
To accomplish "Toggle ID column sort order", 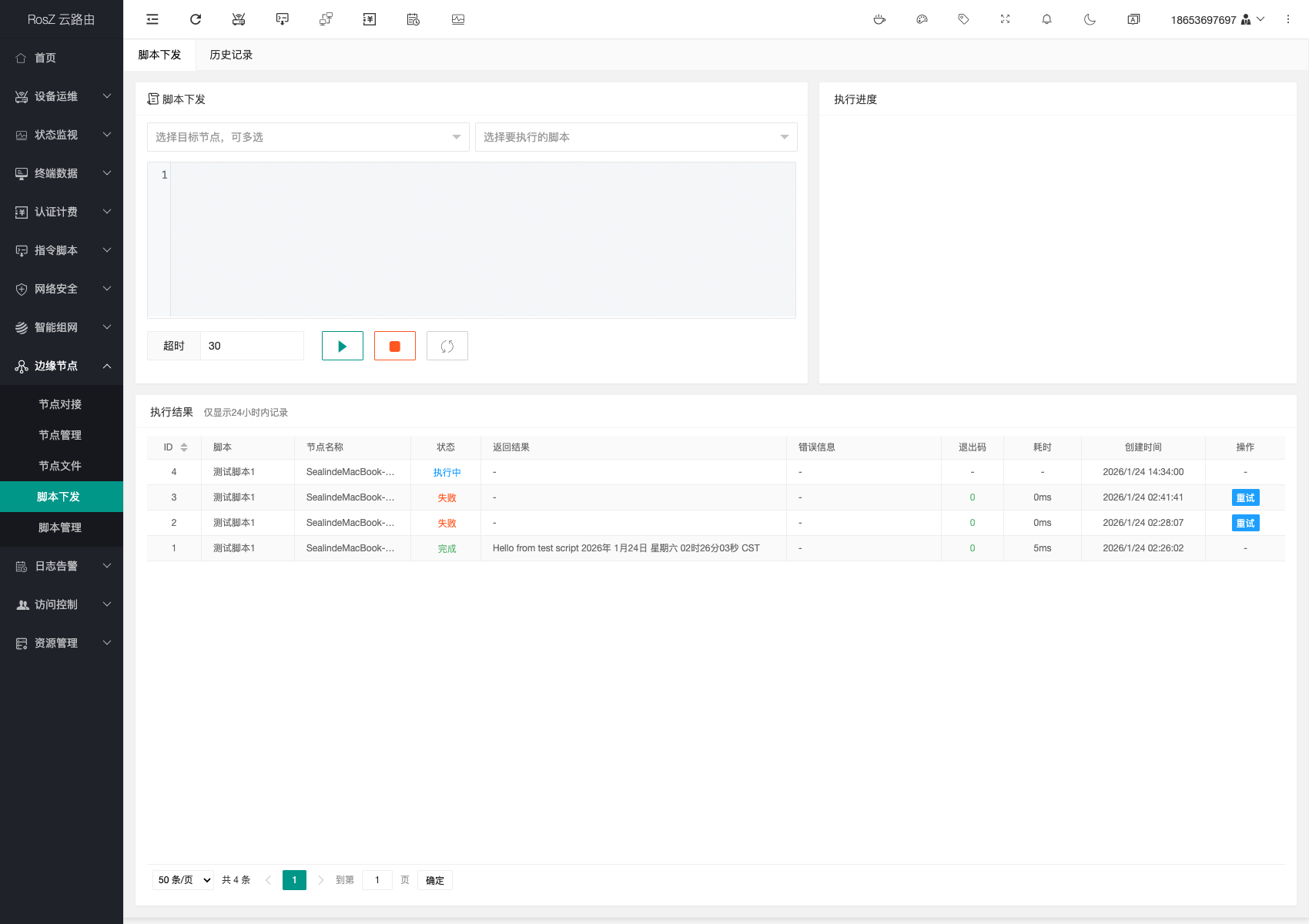I will coord(183,447).
